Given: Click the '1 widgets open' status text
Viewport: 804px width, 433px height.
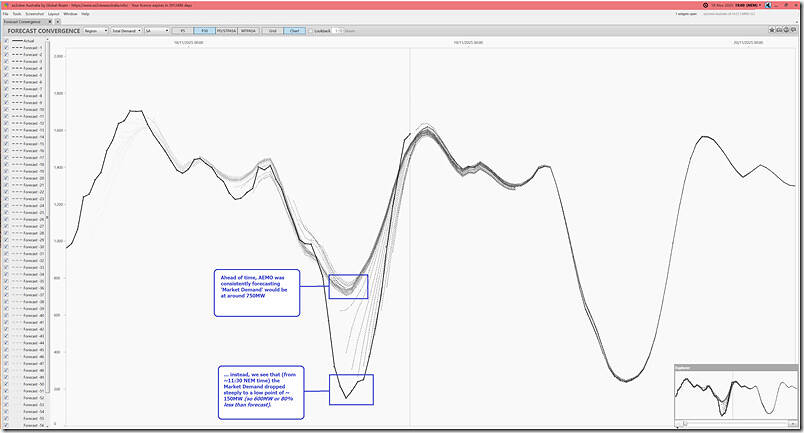Looking at the screenshot, I should [686, 14].
